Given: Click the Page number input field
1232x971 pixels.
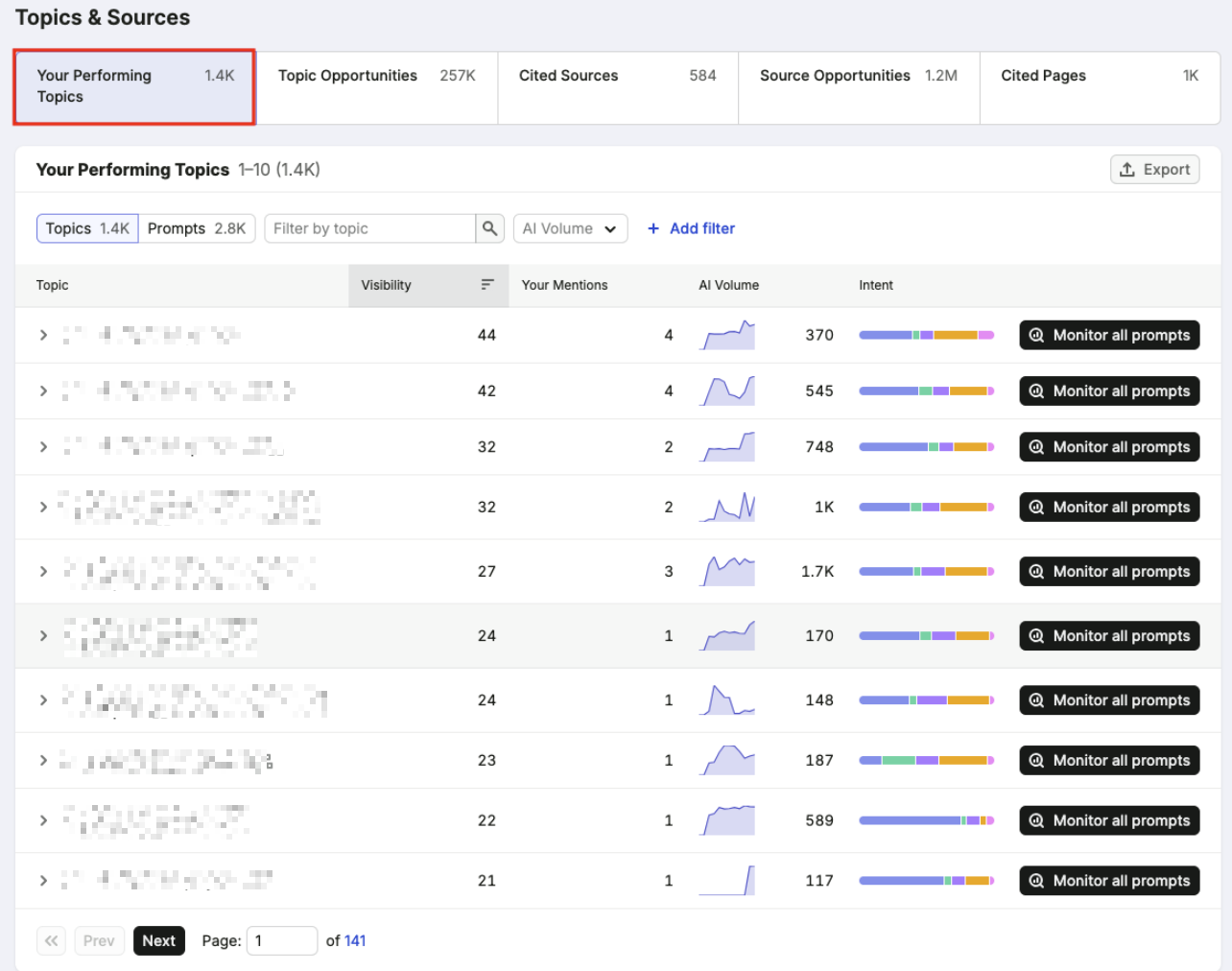Looking at the screenshot, I should pos(282,941).
